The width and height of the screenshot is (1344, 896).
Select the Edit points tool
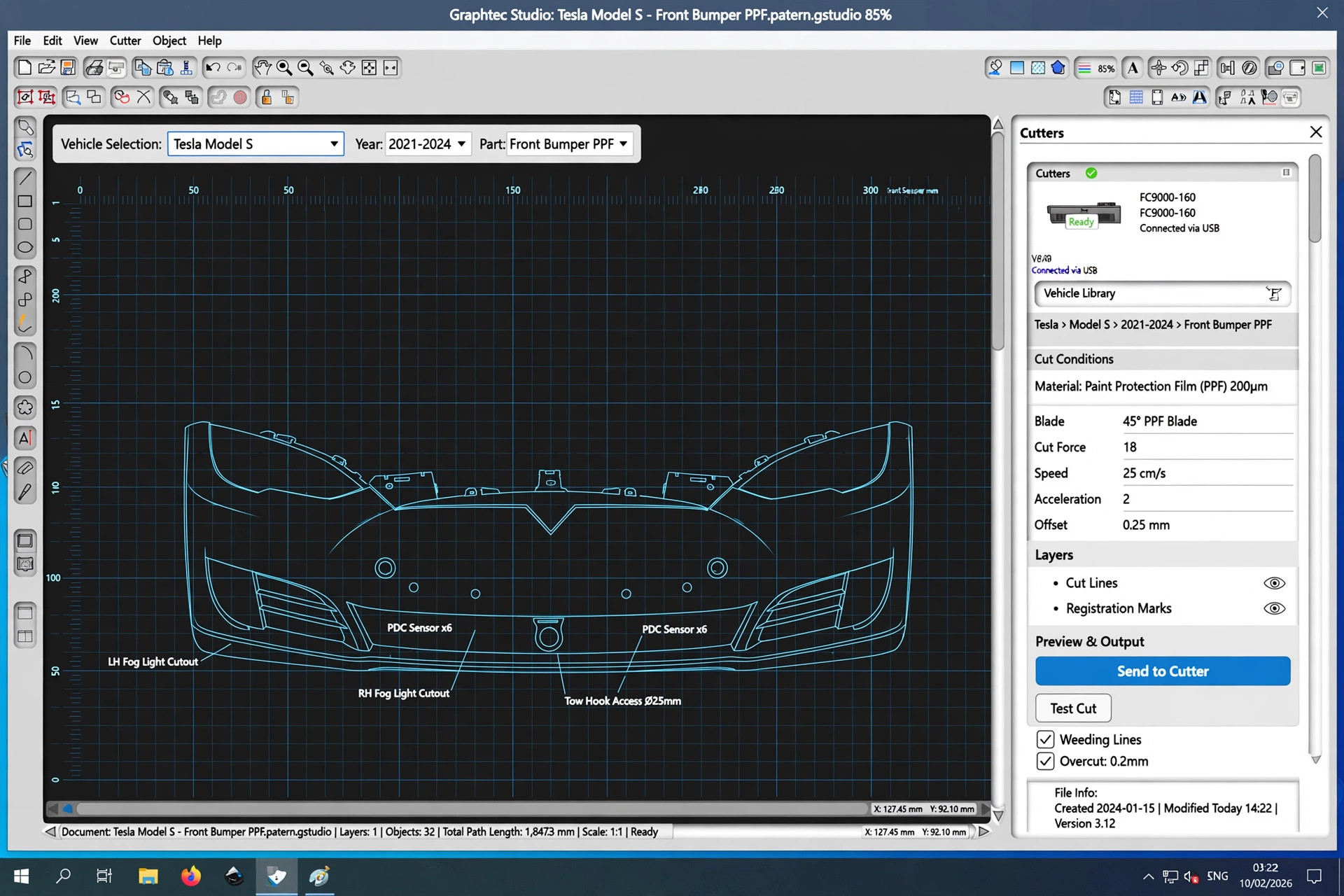[25, 150]
